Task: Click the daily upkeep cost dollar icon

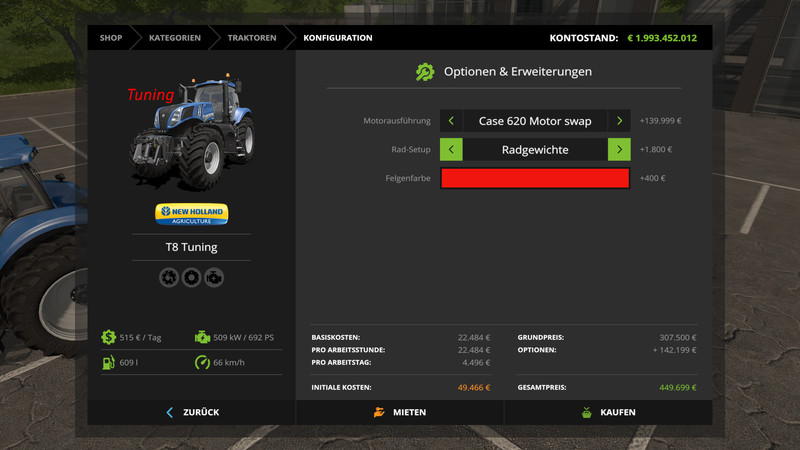Action: coord(108,338)
